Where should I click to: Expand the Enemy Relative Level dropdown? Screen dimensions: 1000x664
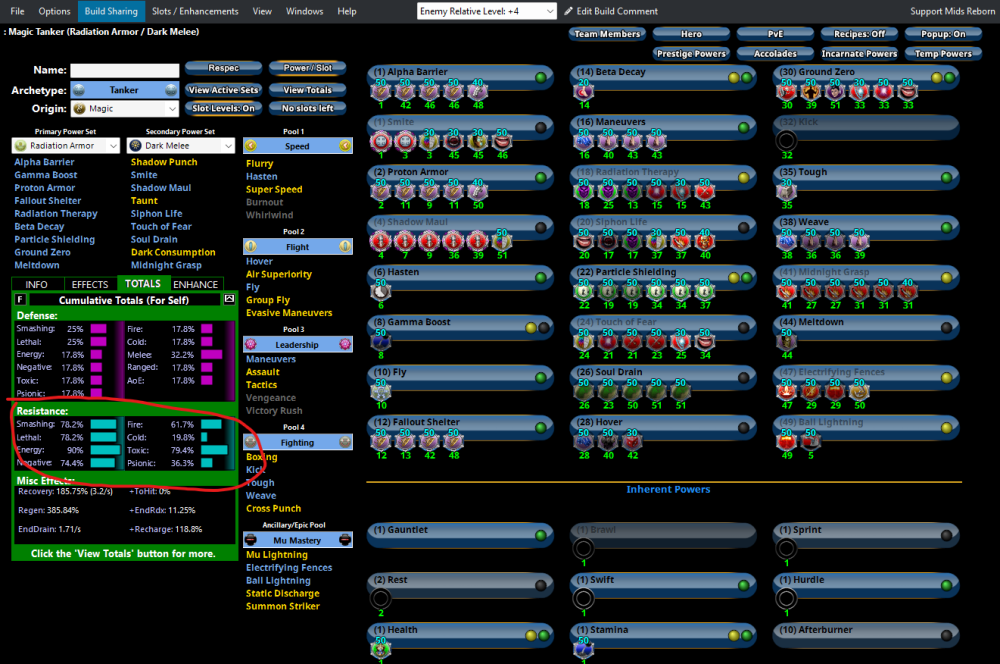click(x=486, y=11)
